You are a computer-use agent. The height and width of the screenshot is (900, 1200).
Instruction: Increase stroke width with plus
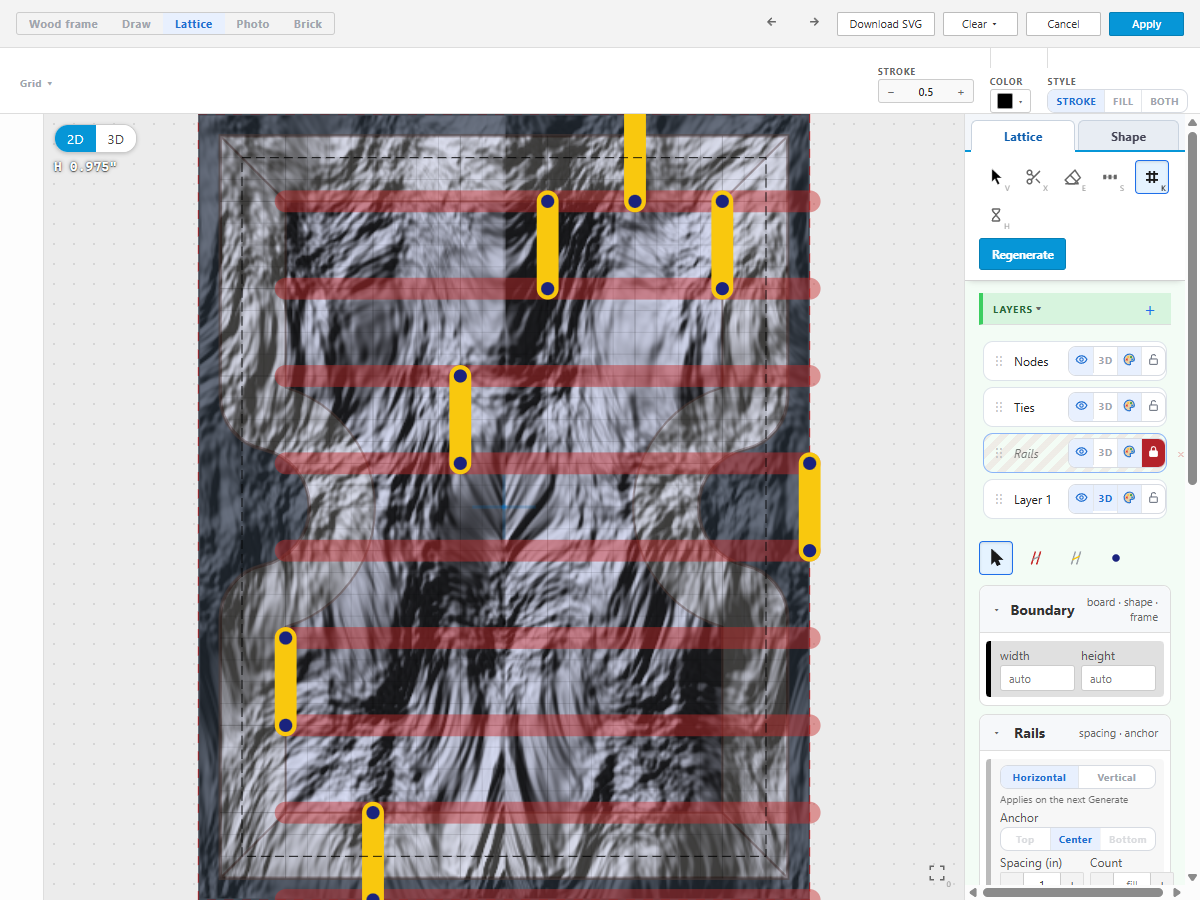point(961,92)
